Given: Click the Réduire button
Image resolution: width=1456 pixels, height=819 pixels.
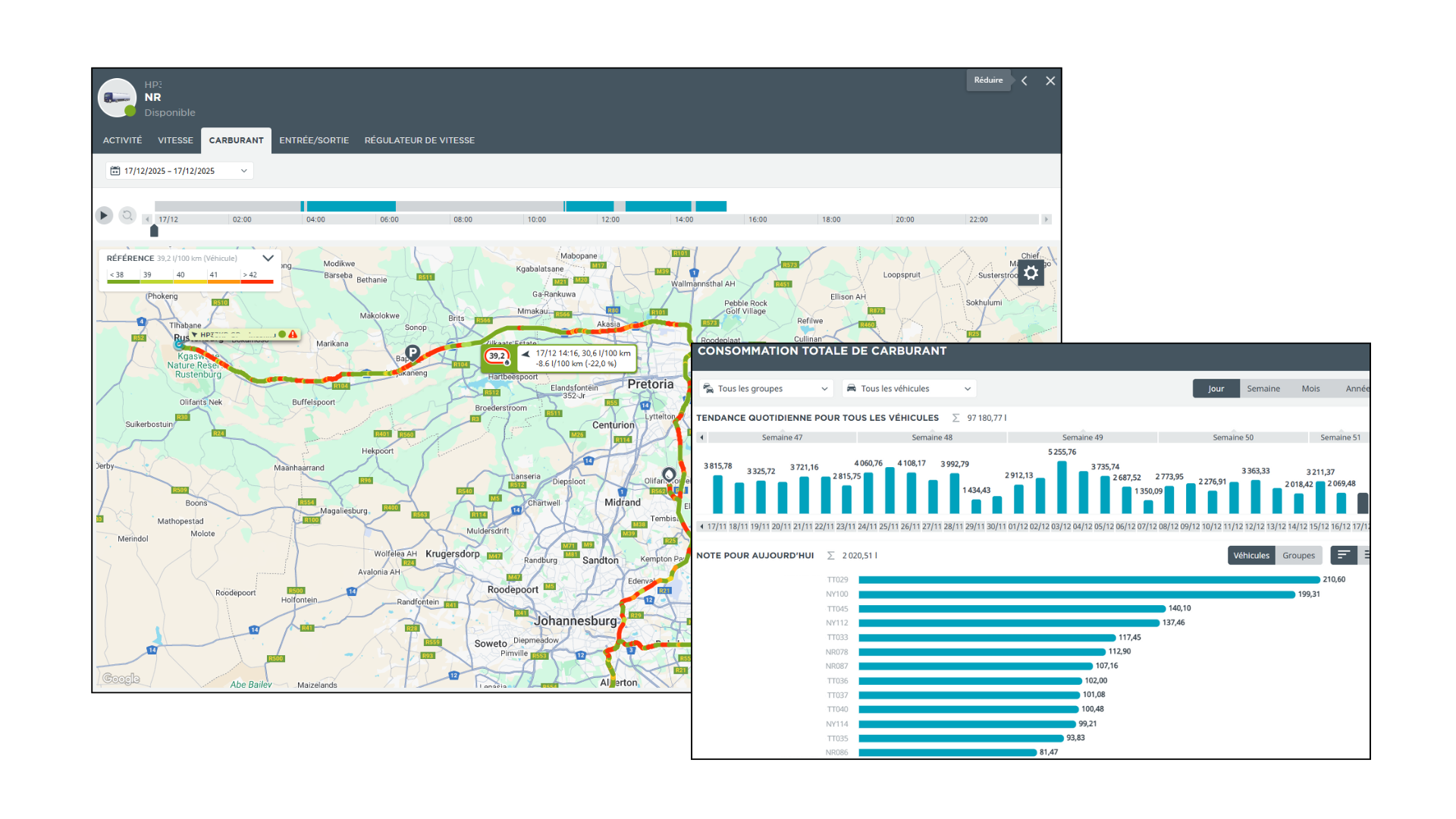Looking at the screenshot, I should pos(987,80).
